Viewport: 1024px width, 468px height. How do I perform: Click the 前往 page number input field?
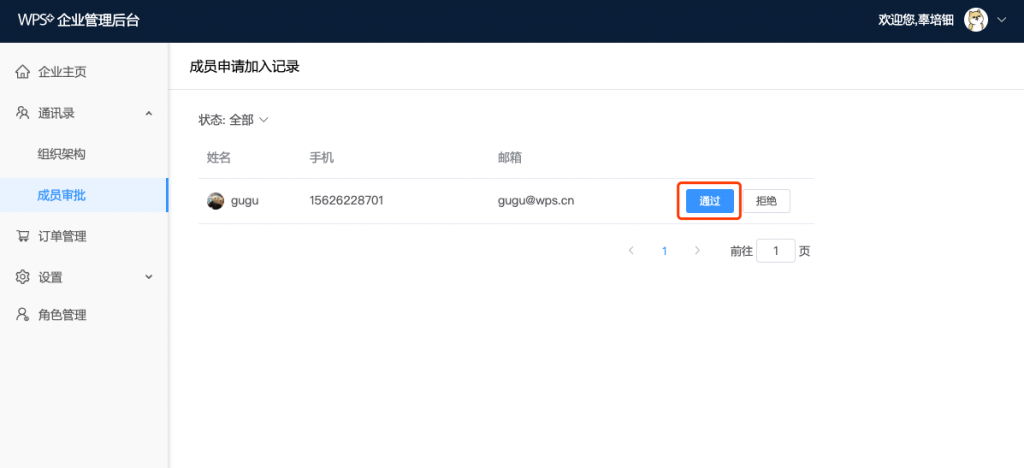pos(776,251)
